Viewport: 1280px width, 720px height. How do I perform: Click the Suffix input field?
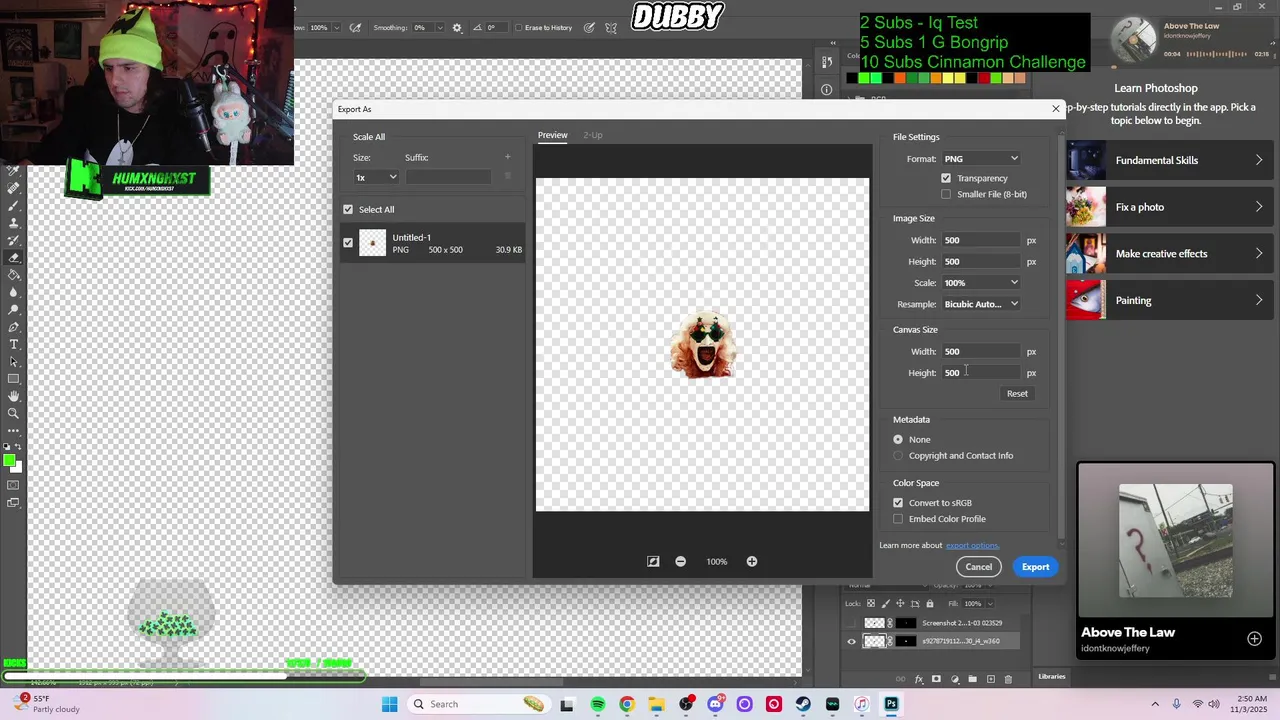click(x=448, y=177)
